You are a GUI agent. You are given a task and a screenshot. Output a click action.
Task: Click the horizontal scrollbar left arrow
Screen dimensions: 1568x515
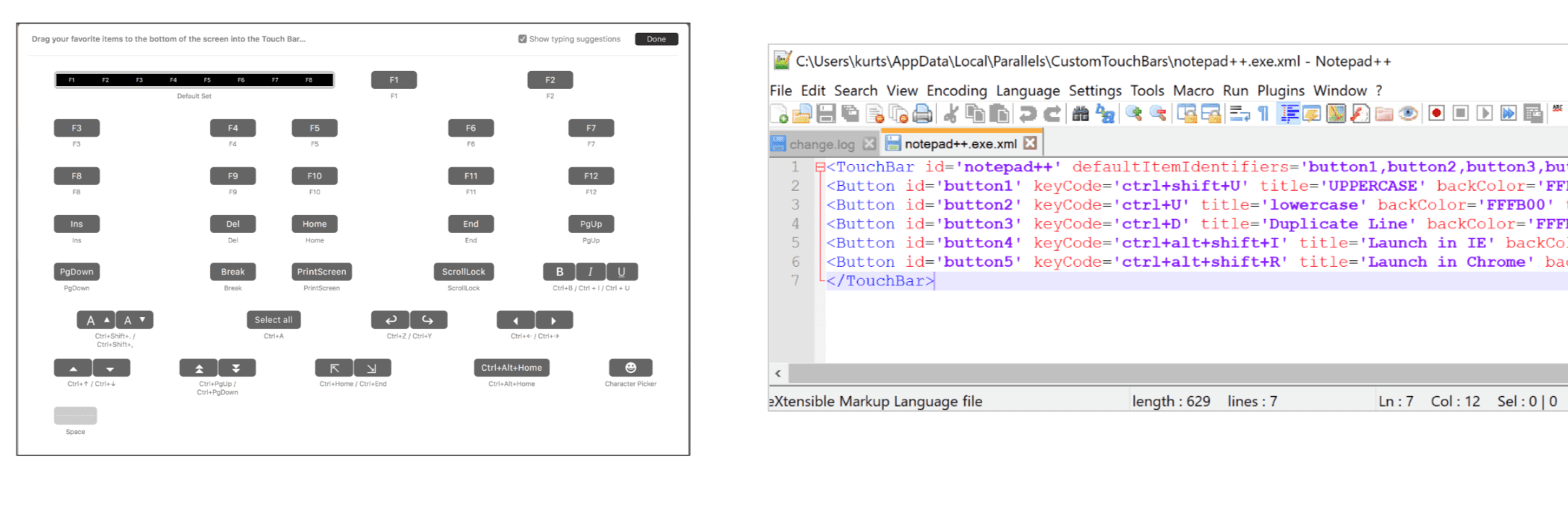778,373
